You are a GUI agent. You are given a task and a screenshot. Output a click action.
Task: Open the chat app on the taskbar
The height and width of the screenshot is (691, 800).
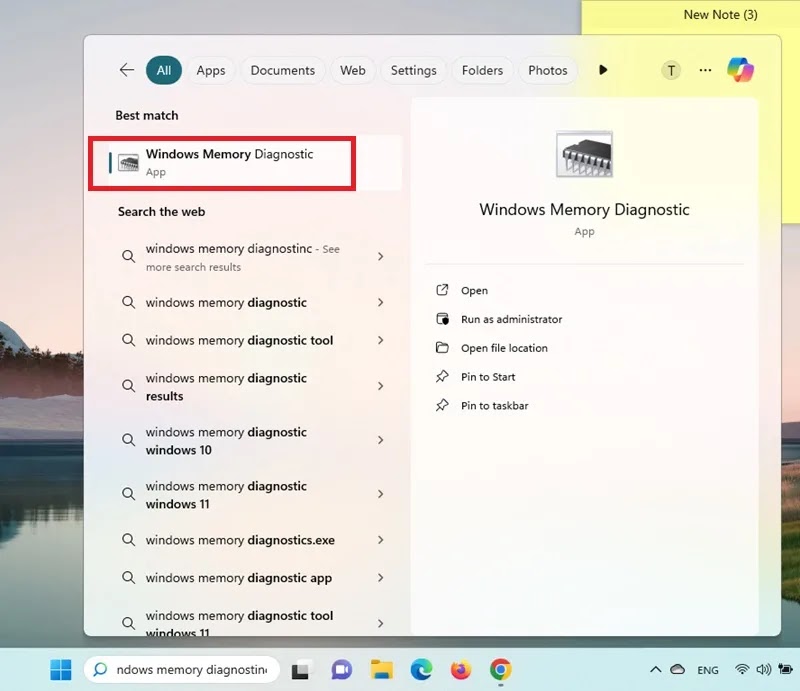(341, 670)
